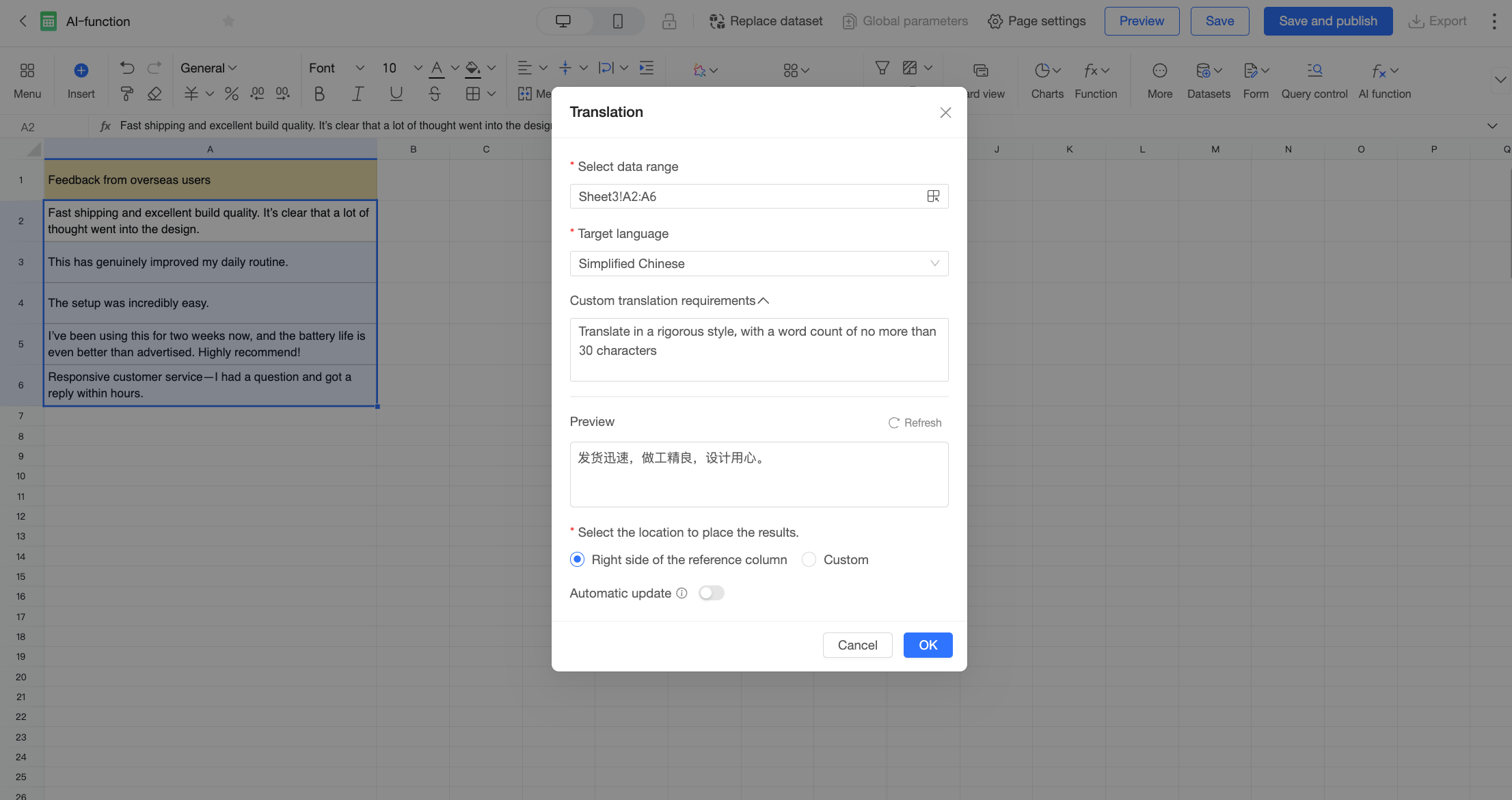Viewport: 1512px width, 800px height.
Task: Click the filter funnel icon
Action: pyautogui.click(x=882, y=68)
